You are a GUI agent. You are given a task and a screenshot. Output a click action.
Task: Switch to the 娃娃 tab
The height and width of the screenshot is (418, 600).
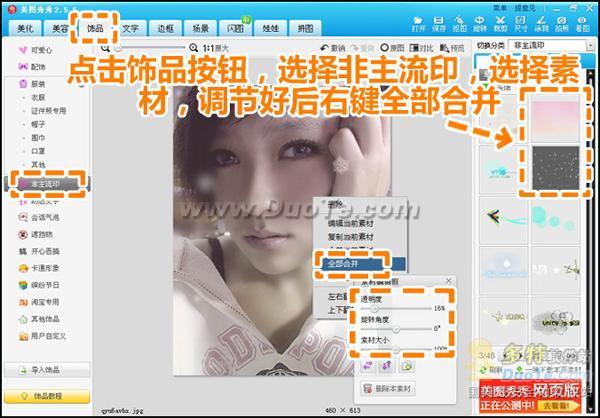[270, 28]
